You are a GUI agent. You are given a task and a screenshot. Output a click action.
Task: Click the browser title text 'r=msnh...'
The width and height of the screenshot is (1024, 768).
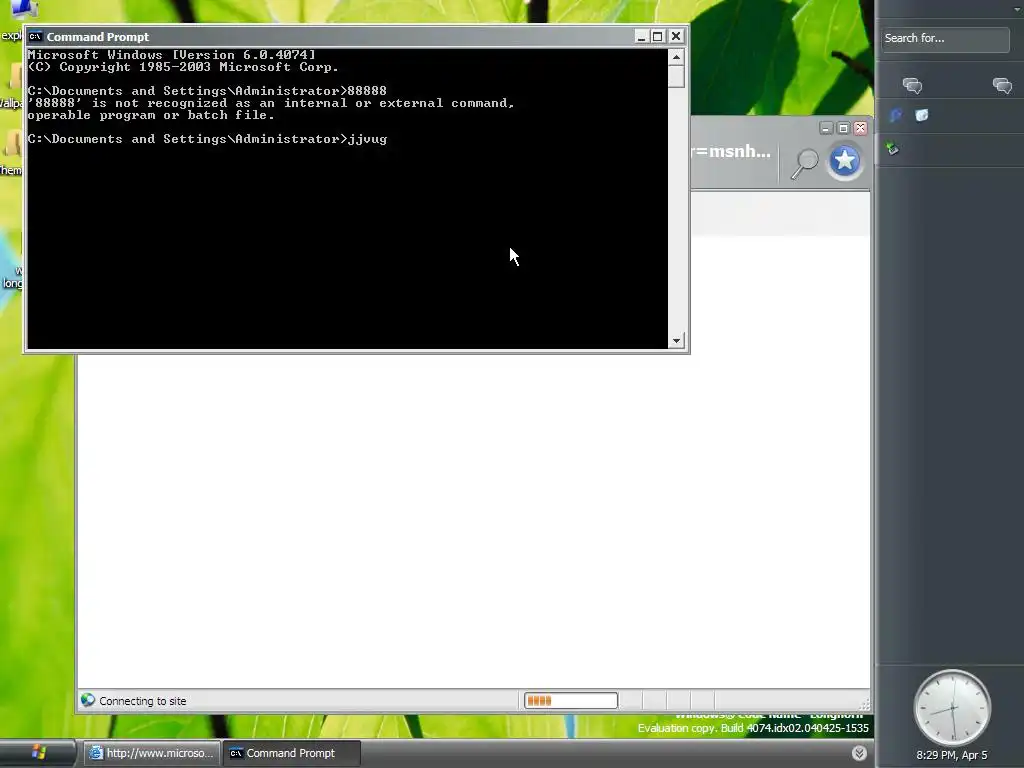point(731,152)
